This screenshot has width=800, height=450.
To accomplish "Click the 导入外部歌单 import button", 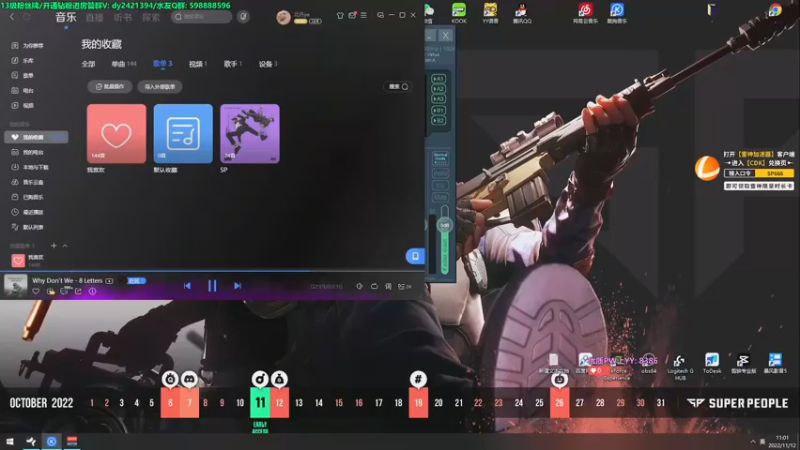I will pyautogui.click(x=160, y=87).
